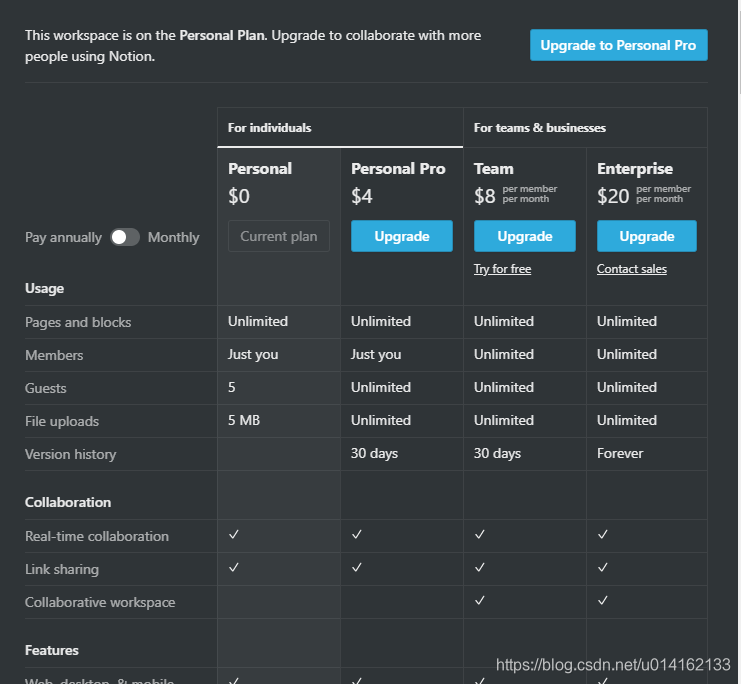Click the Personal Plan notice text
741x684 pixels.
pyautogui.click(x=253, y=46)
